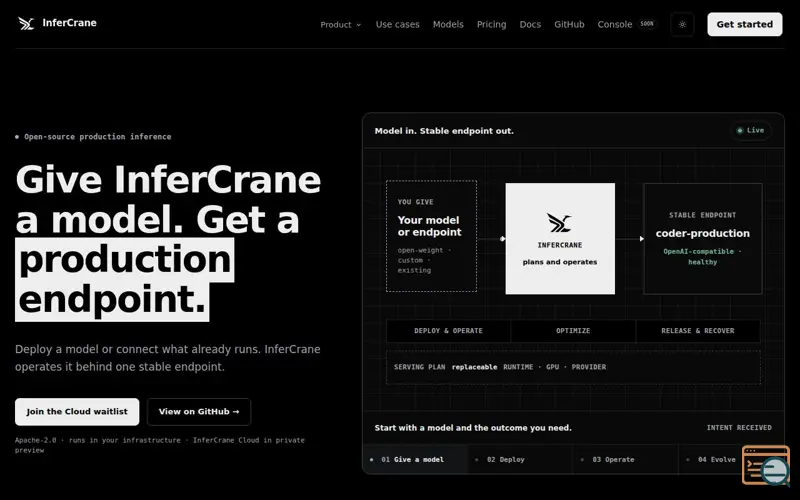800x500 pixels.
Task: Click the Console nav item
Action: tap(614, 24)
